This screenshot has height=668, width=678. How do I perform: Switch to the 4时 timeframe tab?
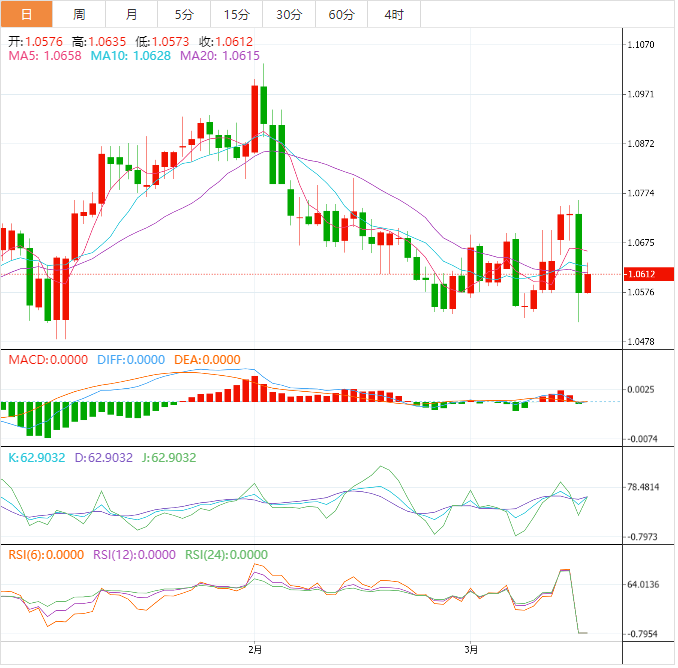(394, 14)
